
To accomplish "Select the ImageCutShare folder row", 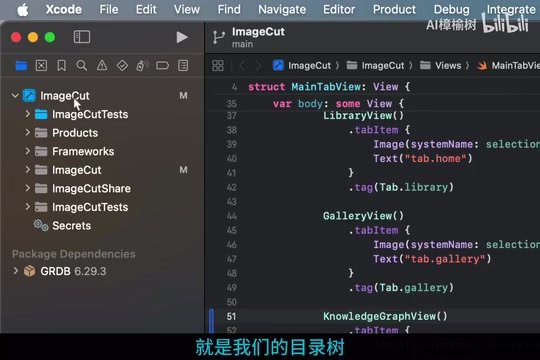I will [102, 188].
